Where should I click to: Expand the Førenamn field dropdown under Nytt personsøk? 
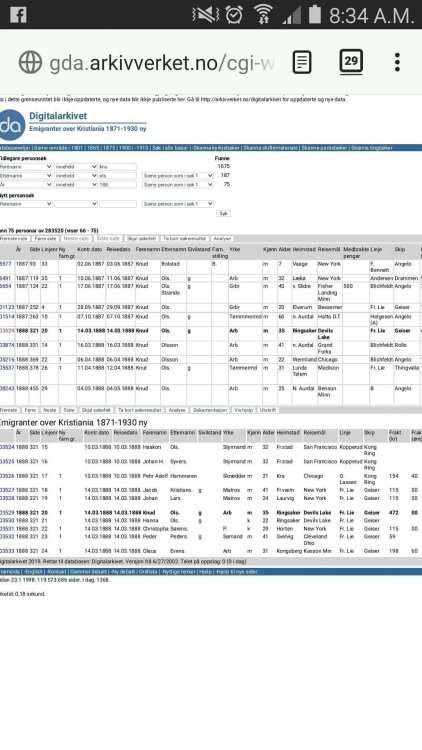coord(26,204)
